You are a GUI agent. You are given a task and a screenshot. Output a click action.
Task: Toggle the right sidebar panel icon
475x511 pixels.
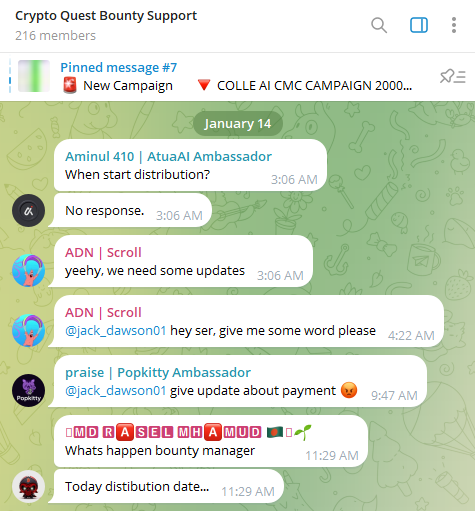[419, 25]
